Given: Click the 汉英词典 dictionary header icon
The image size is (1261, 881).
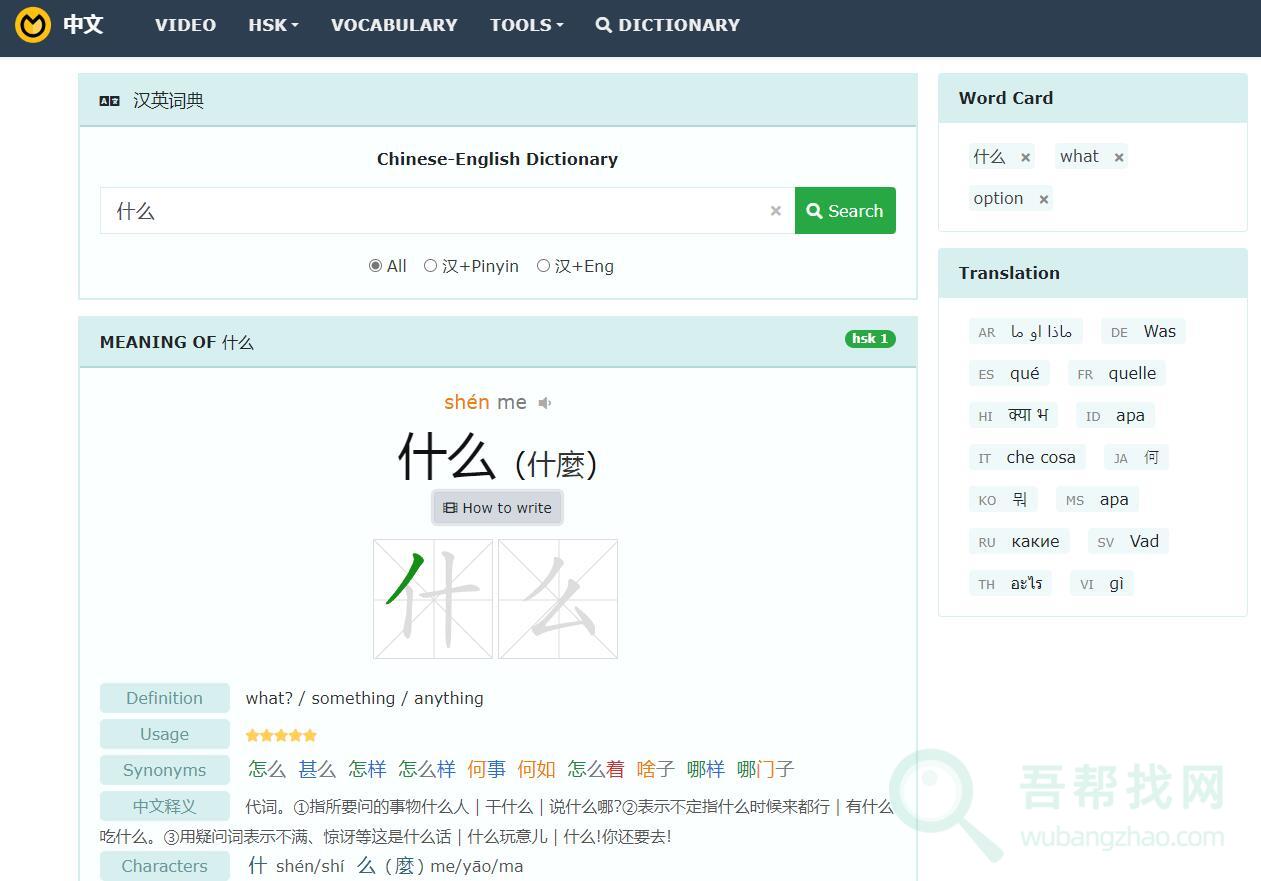Looking at the screenshot, I should (x=110, y=101).
